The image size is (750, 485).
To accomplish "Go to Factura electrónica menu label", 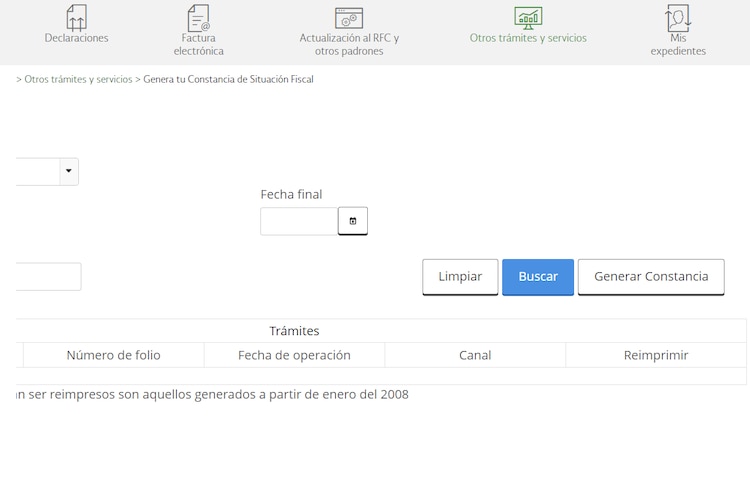I will [199, 44].
